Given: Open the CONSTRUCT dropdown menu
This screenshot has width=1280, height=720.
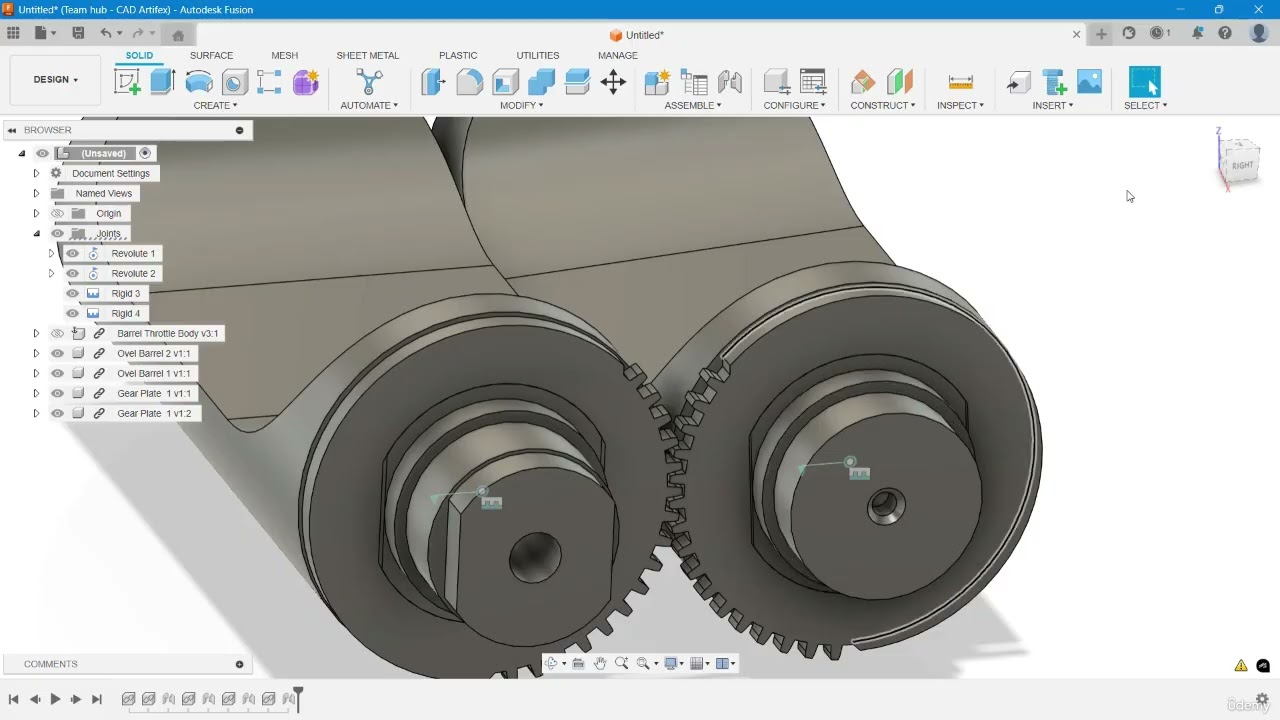Looking at the screenshot, I should point(883,105).
